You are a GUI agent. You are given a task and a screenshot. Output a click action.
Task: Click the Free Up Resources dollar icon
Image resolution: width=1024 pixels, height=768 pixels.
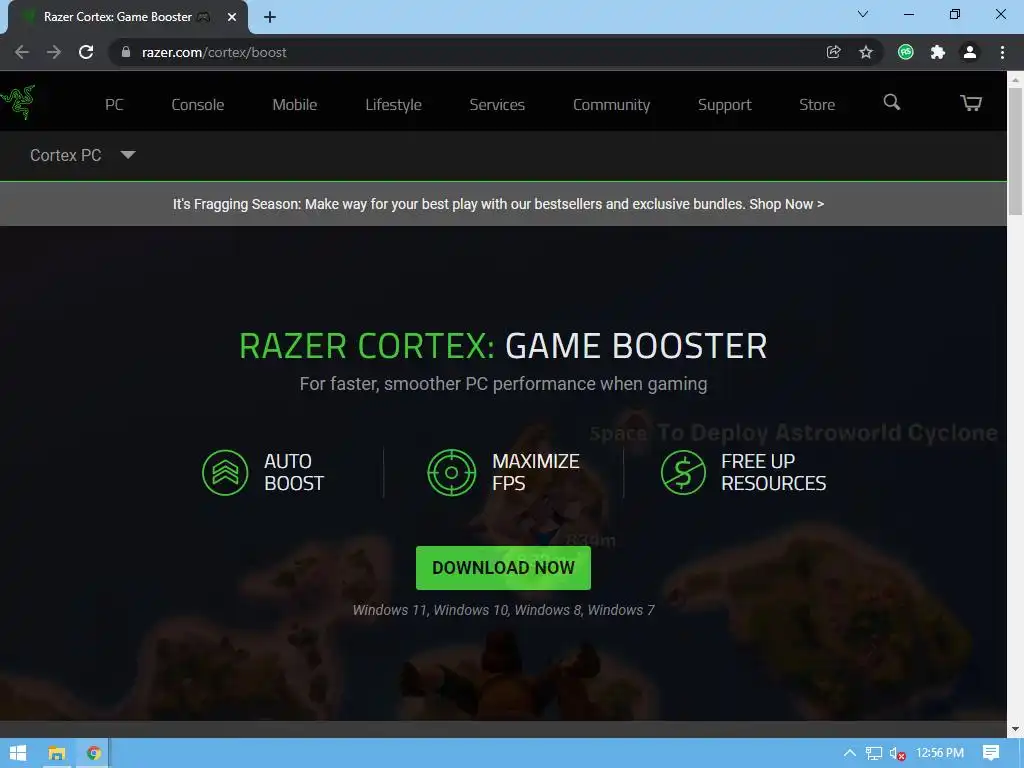[x=683, y=472]
